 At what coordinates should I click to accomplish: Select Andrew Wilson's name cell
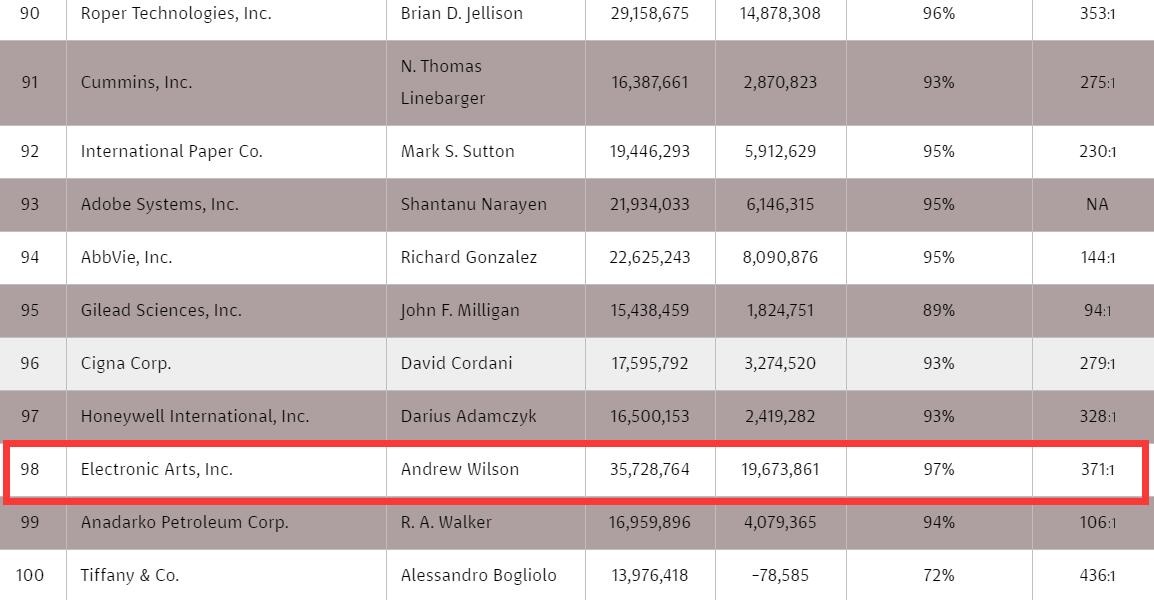(459, 469)
